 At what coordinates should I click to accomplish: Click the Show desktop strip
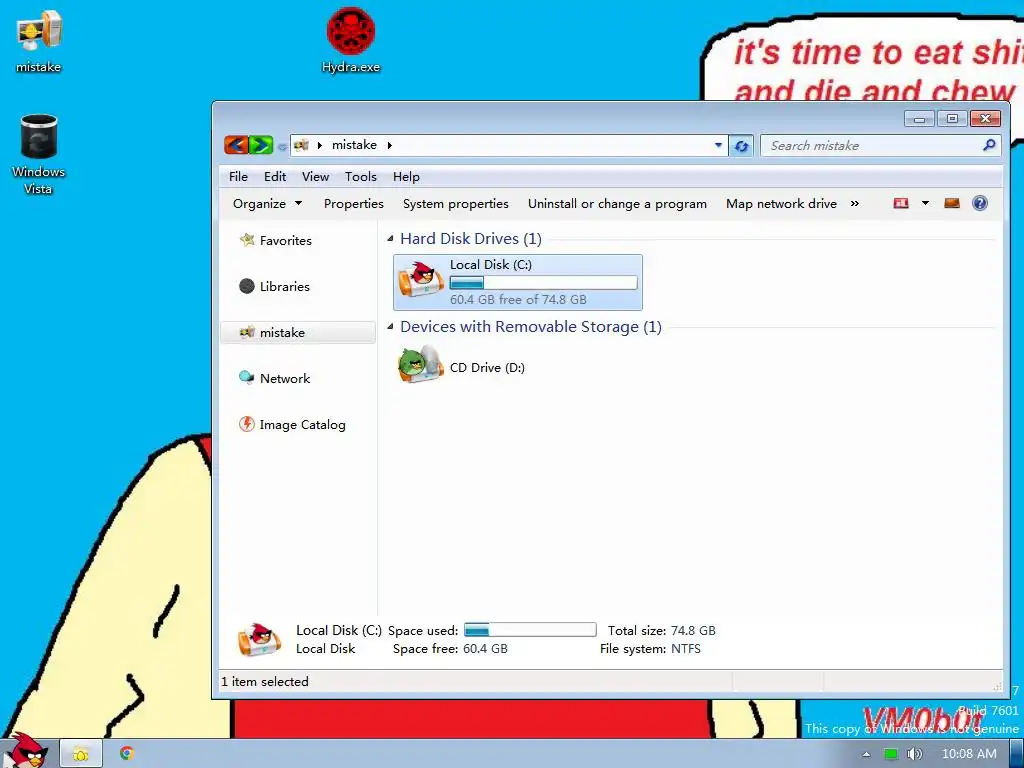point(1016,754)
